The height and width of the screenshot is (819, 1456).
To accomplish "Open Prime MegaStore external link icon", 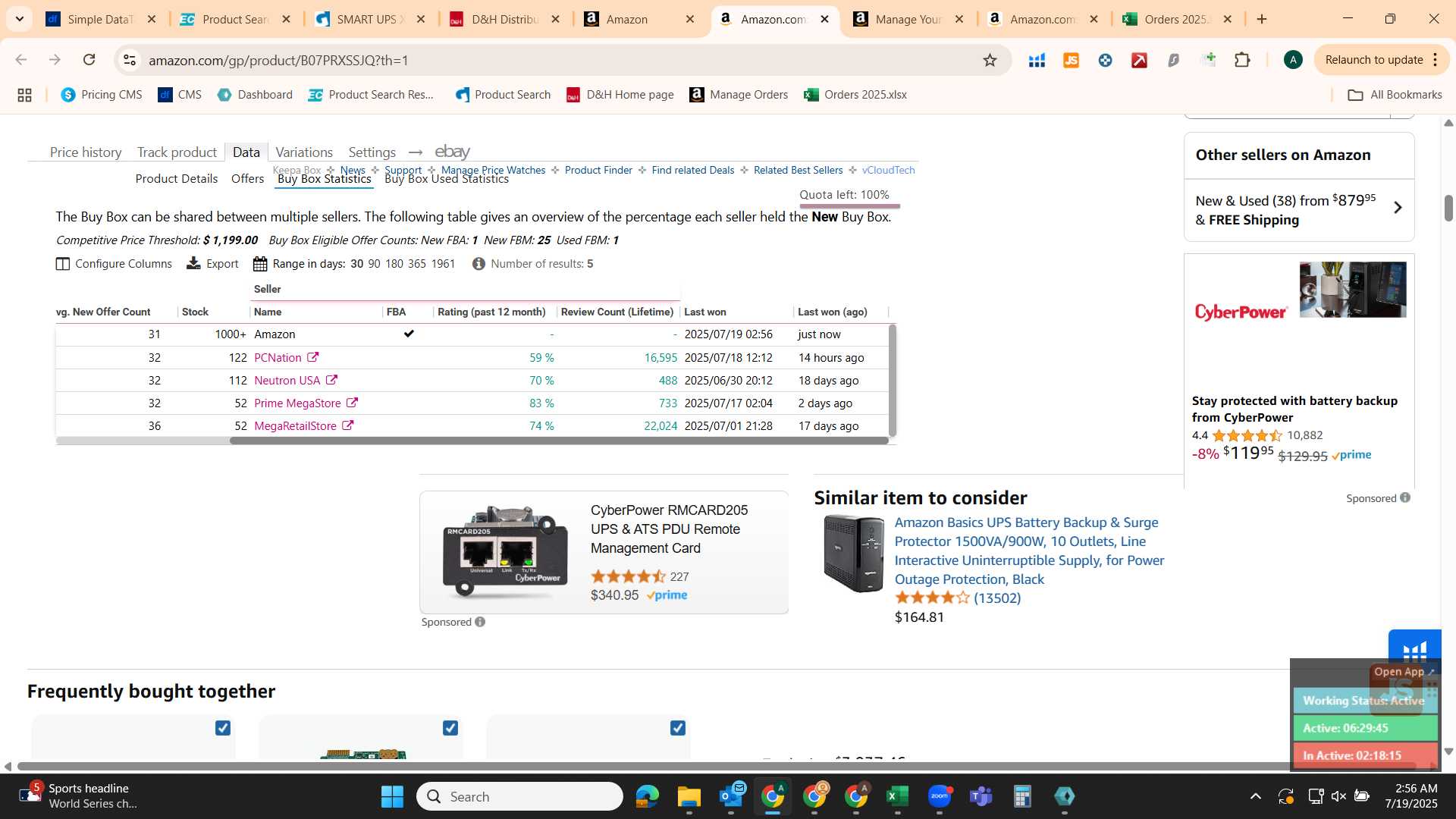I will click(352, 403).
